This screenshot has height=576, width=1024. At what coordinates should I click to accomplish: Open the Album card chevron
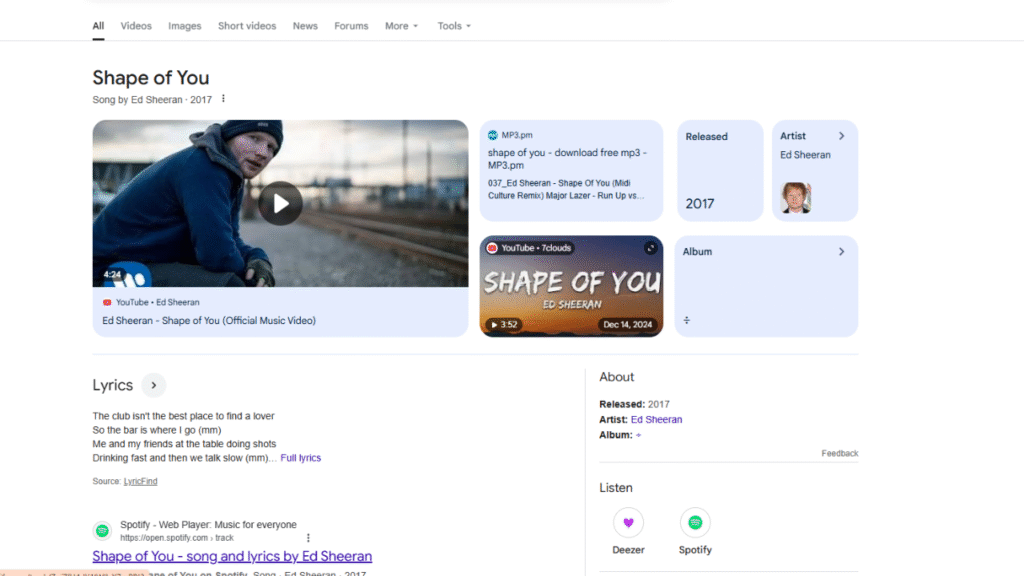point(842,251)
